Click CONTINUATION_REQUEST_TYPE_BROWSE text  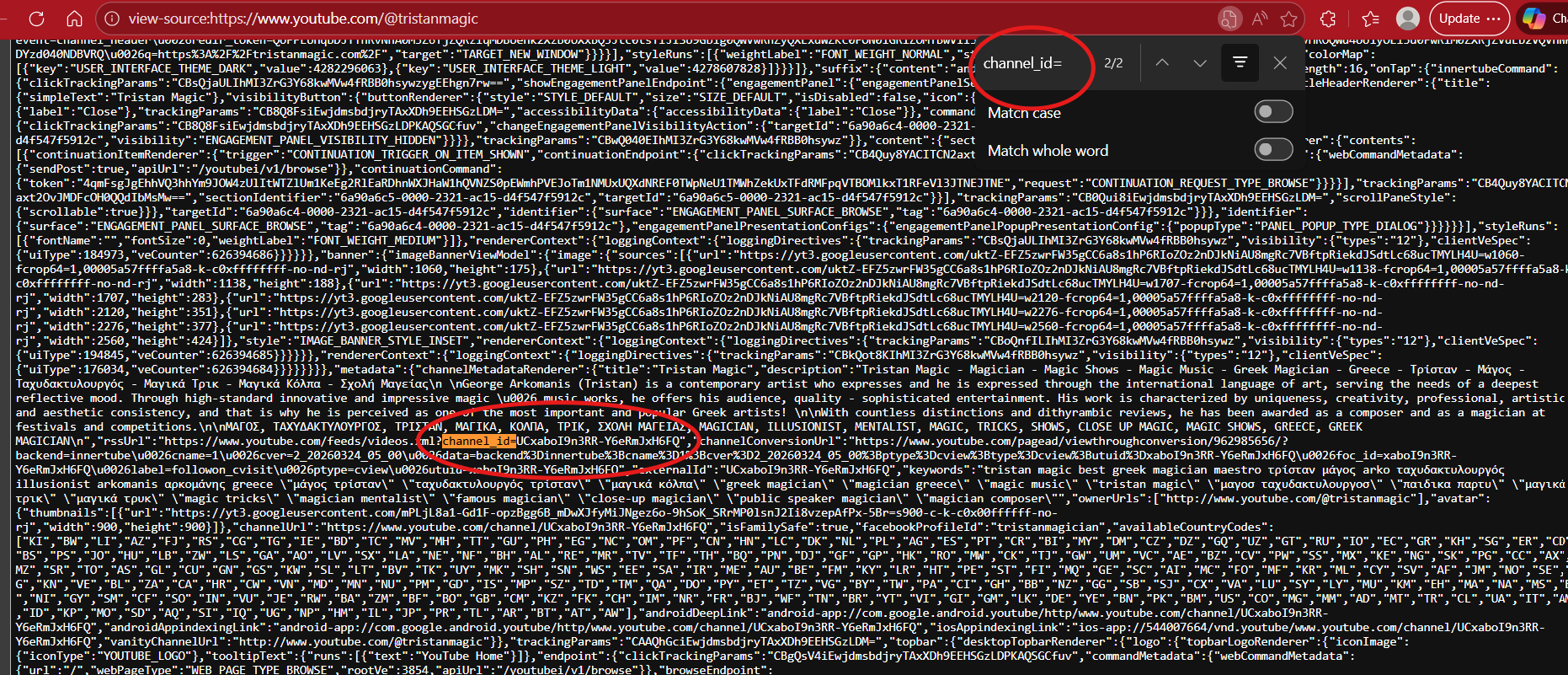pos(1199,183)
